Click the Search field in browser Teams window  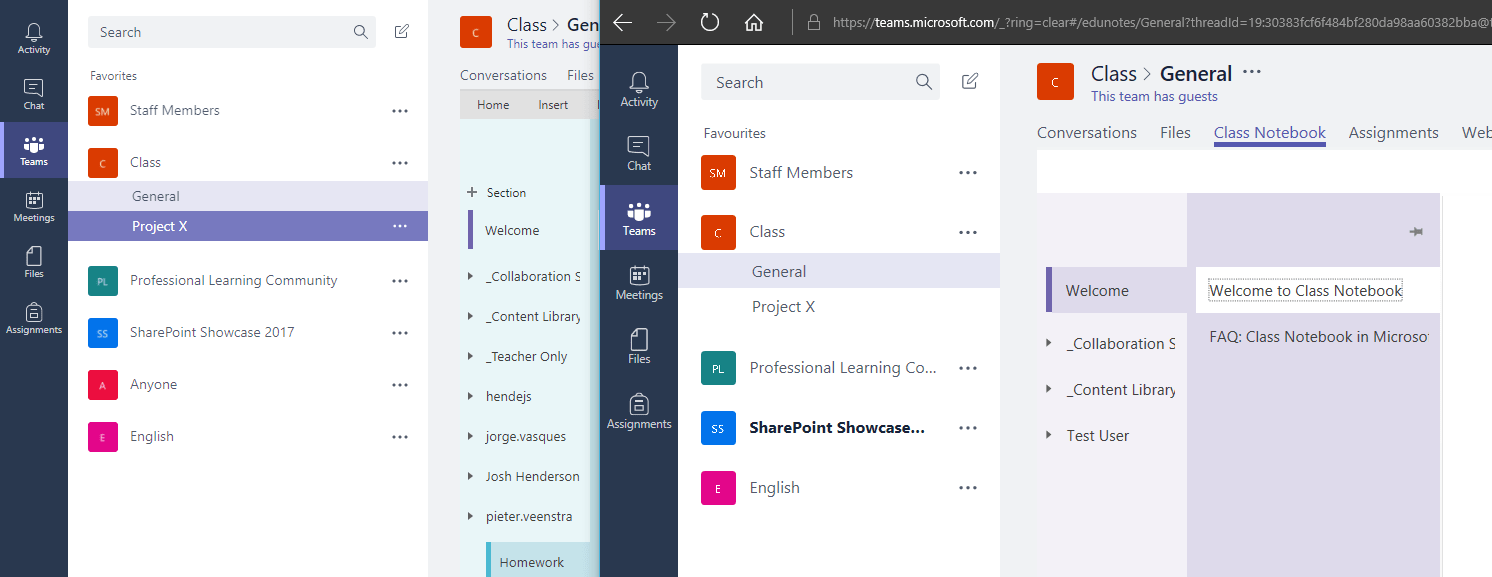click(820, 82)
